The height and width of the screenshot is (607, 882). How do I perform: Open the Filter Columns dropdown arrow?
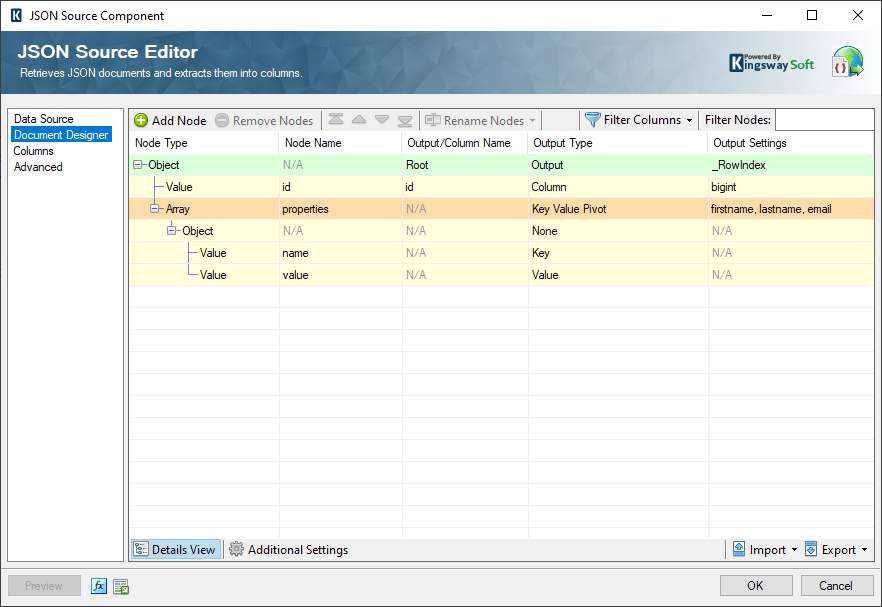[x=691, y=120]
